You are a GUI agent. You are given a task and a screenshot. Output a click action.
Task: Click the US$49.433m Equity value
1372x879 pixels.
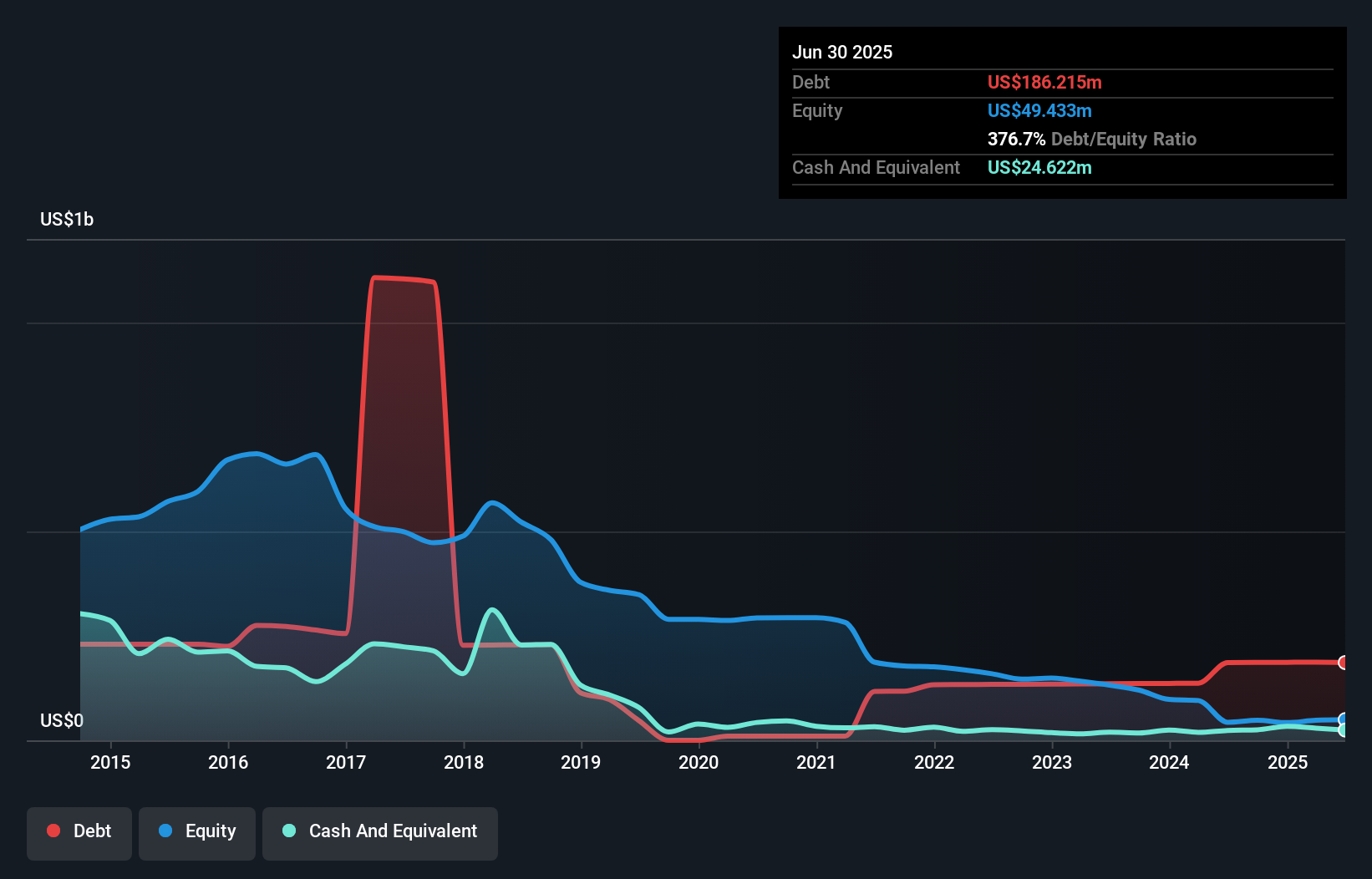tap(1039, 110)
